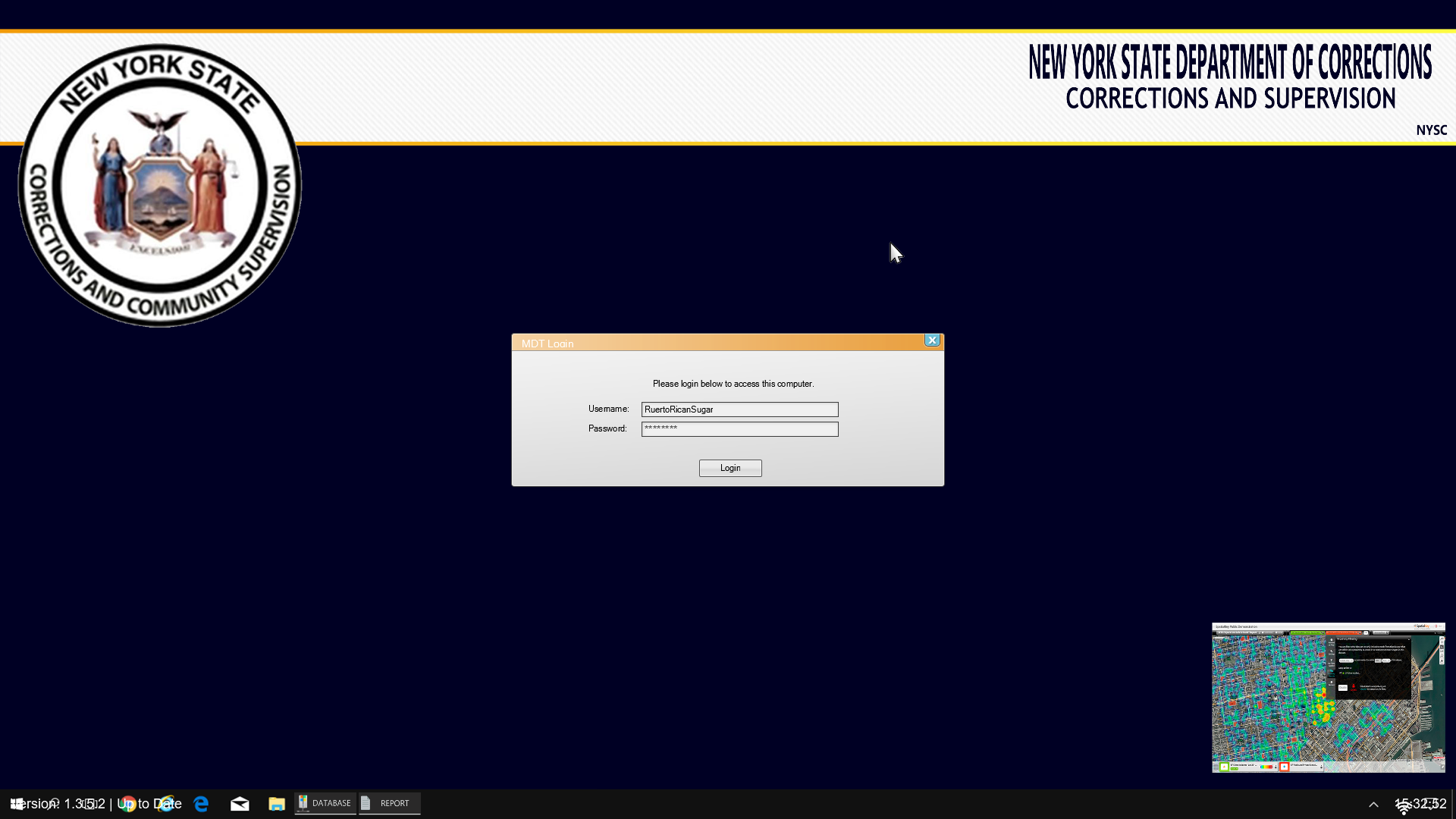The image size is (1456, 819).
Task: Click the Password input field
Action: [x=739, y=429]
